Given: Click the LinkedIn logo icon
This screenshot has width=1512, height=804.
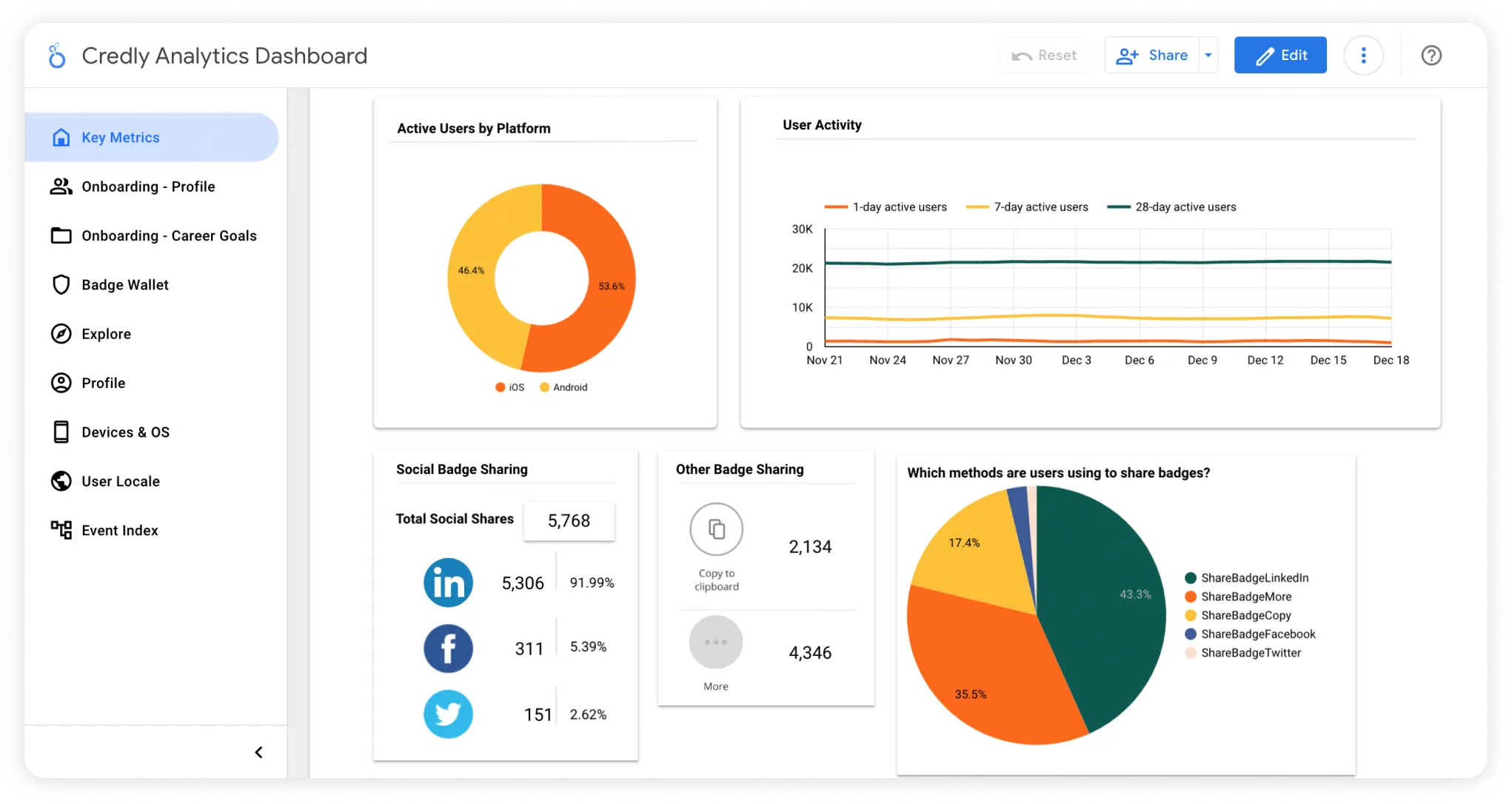Looking at the screenshot, I should coord(448,583).
